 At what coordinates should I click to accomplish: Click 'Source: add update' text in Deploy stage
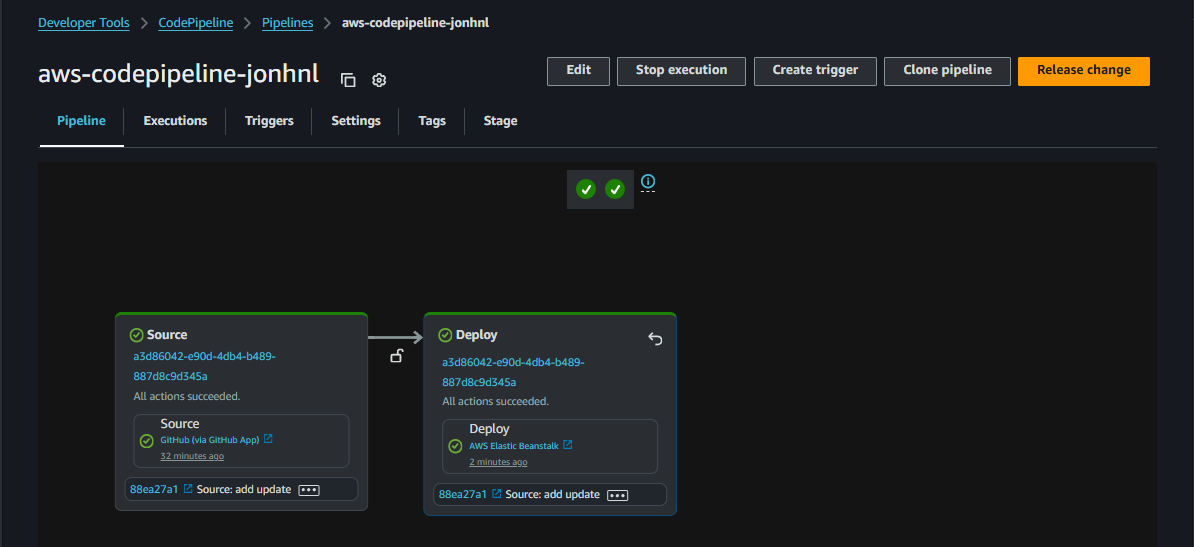point(552,494)
